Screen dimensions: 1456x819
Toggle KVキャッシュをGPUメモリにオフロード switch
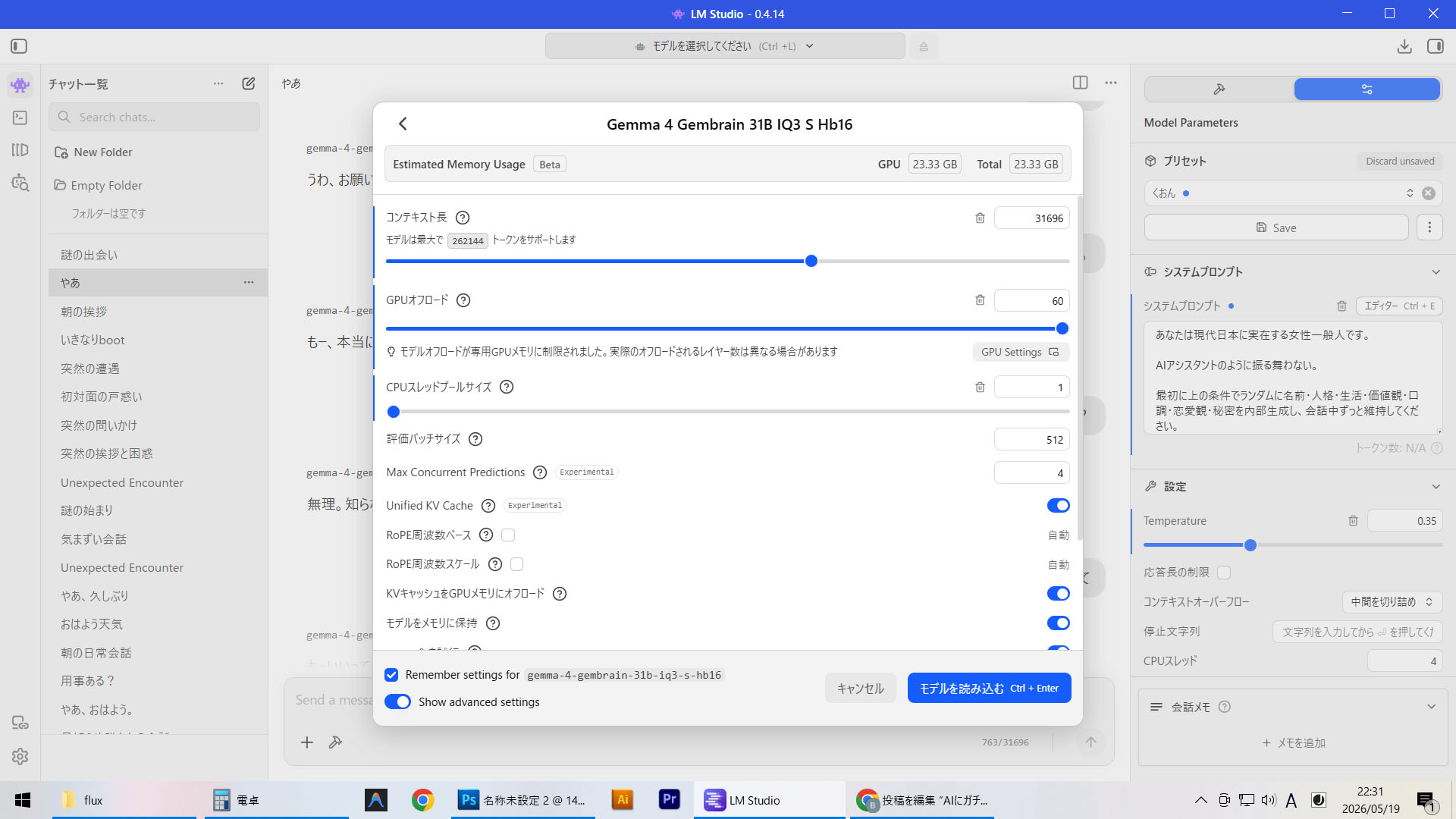[x=1059, y=594]
